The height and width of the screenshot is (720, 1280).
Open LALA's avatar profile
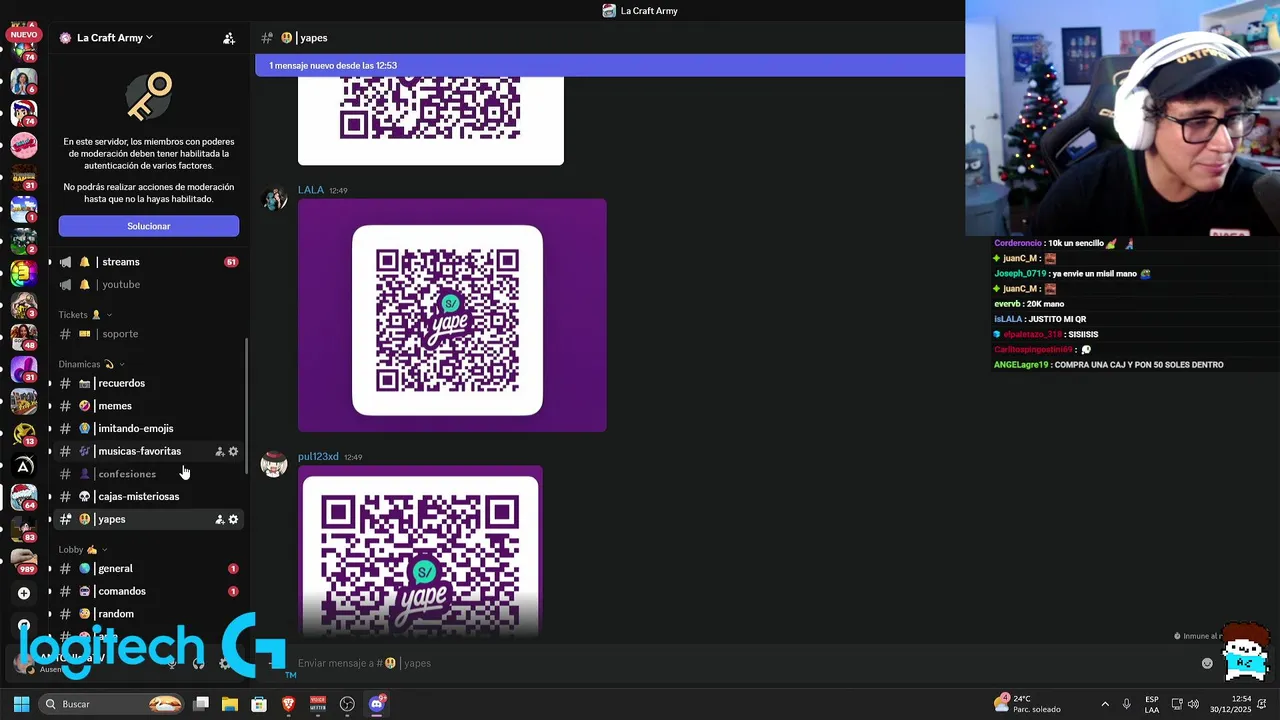click(274, 198)
